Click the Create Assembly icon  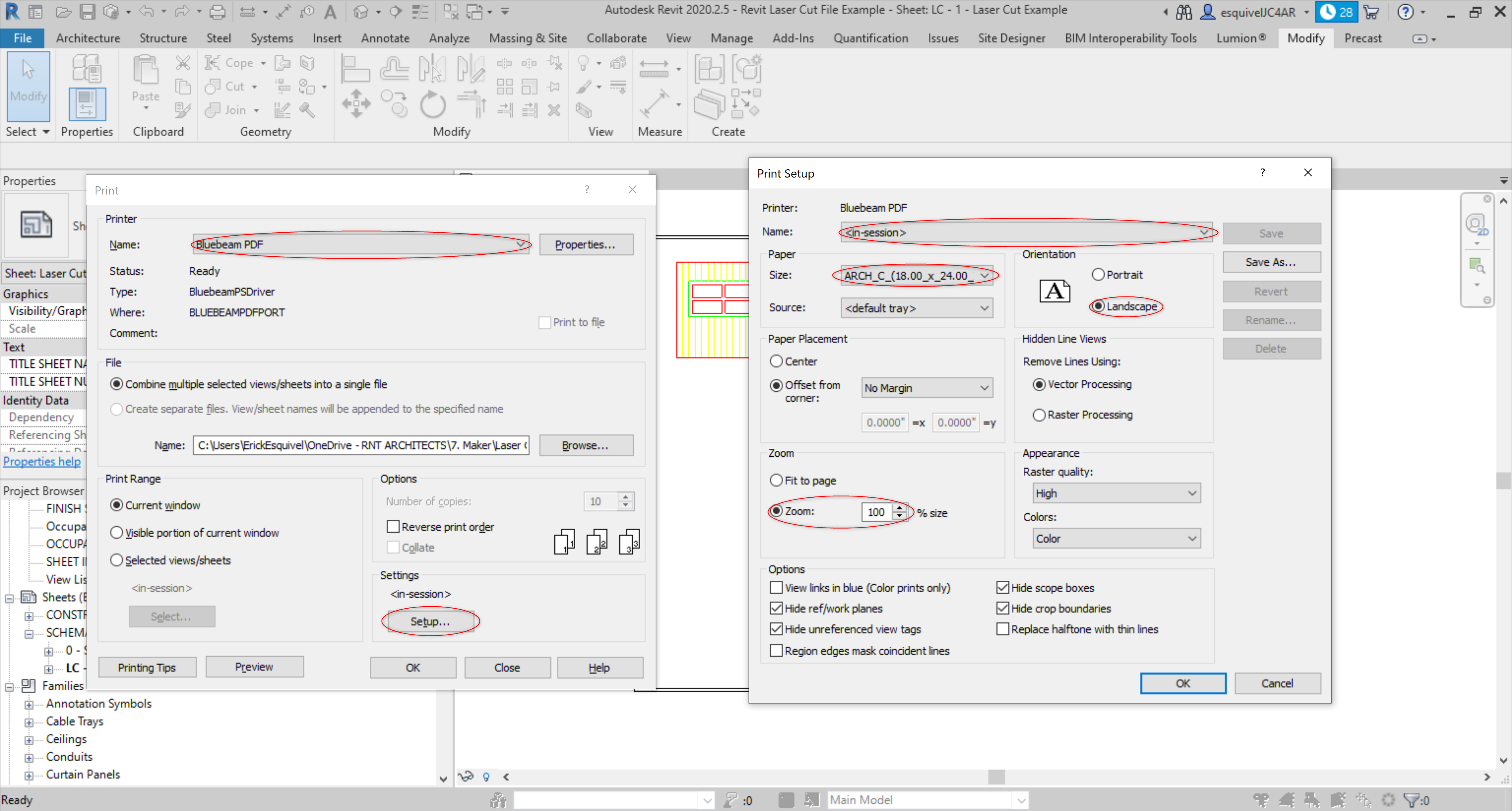[x=709, y=69]
